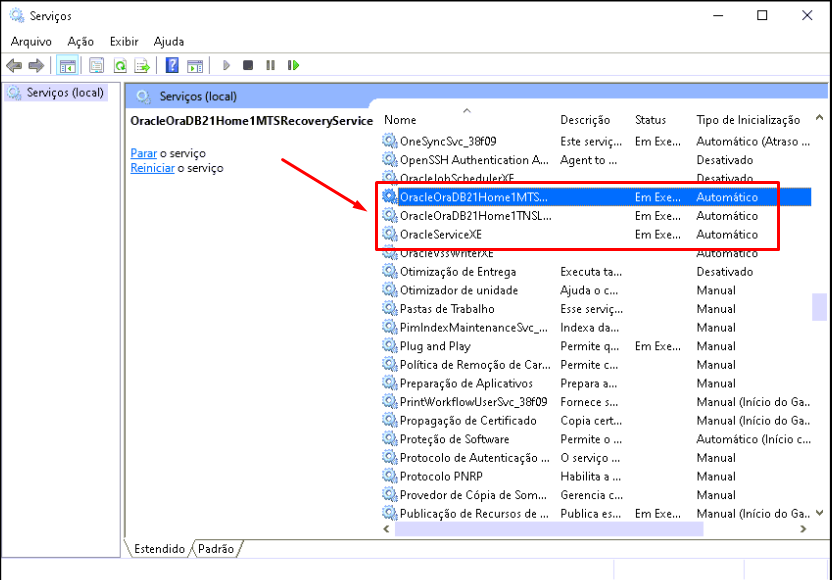Select the Otimizador de unidade service
Image resolution: width=832 pixels, height=580 pixels.
click(x=596, y=290)
